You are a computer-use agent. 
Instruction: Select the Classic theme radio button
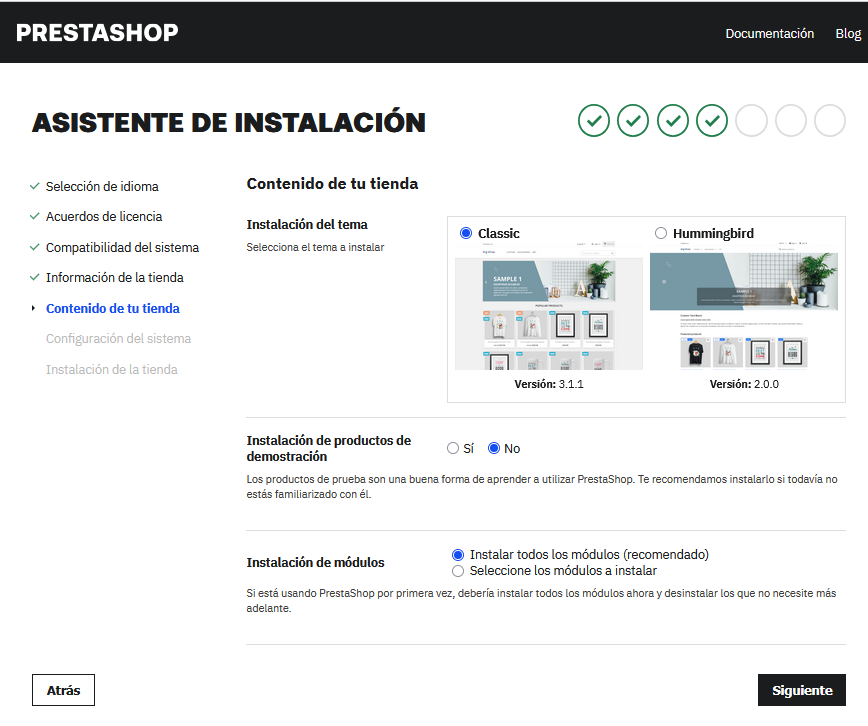point(466,233)
